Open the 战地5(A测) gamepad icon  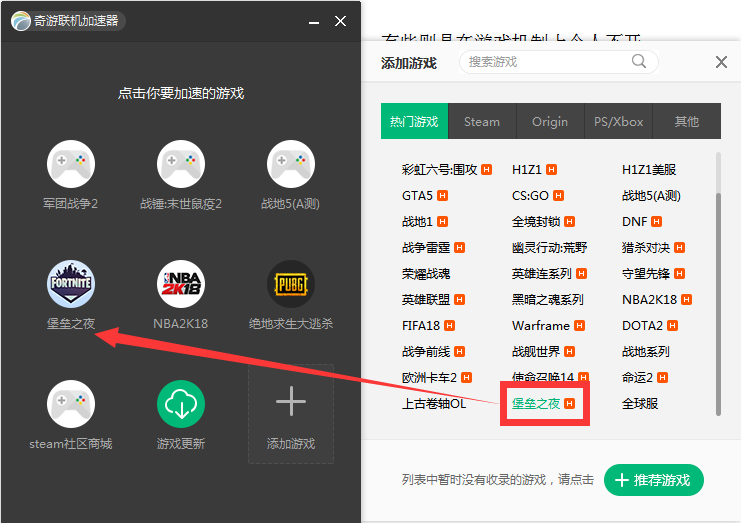(291, 164)
